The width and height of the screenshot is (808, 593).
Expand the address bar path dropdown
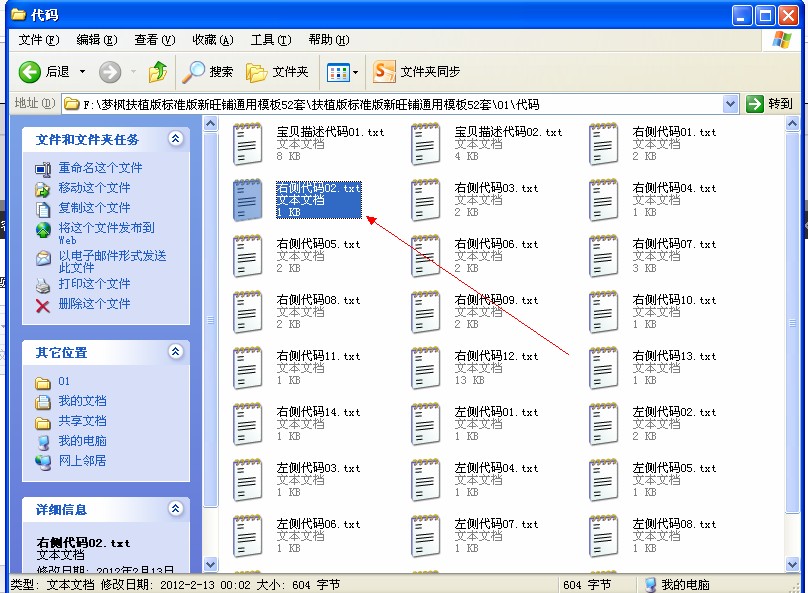coord(730,103)
